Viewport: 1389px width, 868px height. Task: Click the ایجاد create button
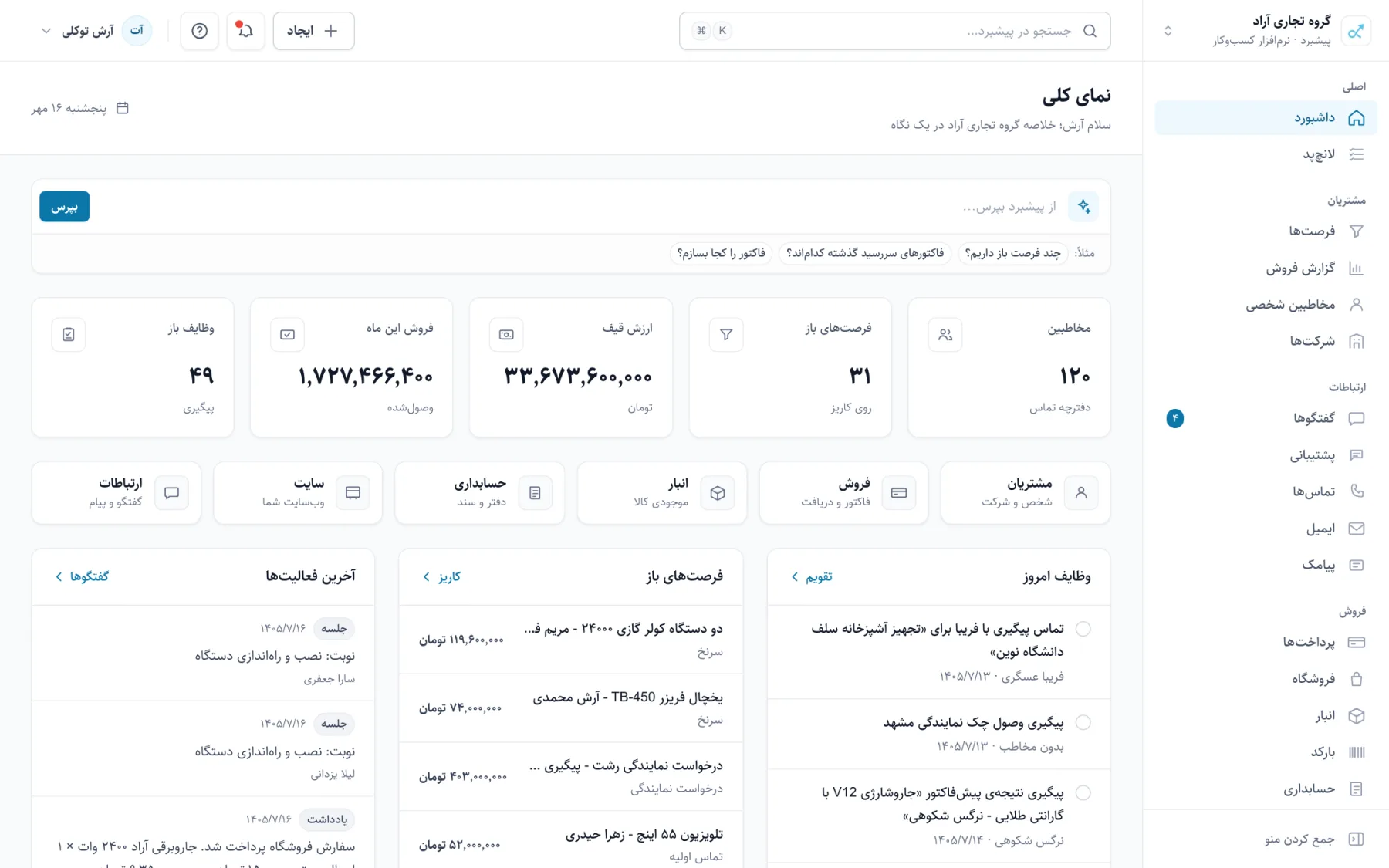point(313,31)
